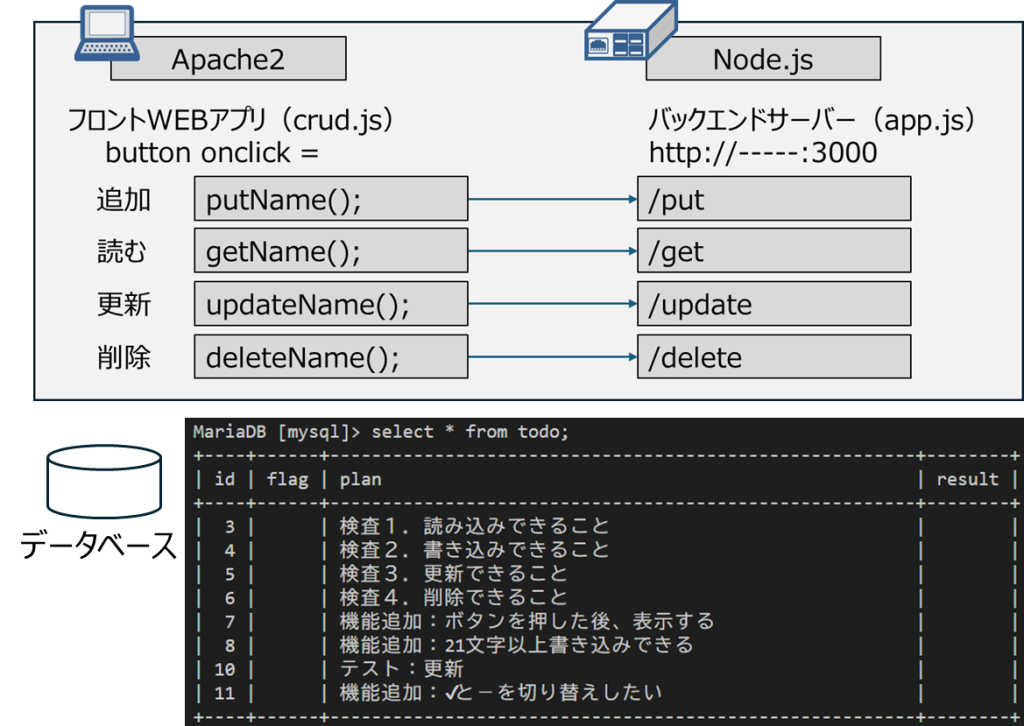
Task: Click the id cell with value 5
Action: 230,575
